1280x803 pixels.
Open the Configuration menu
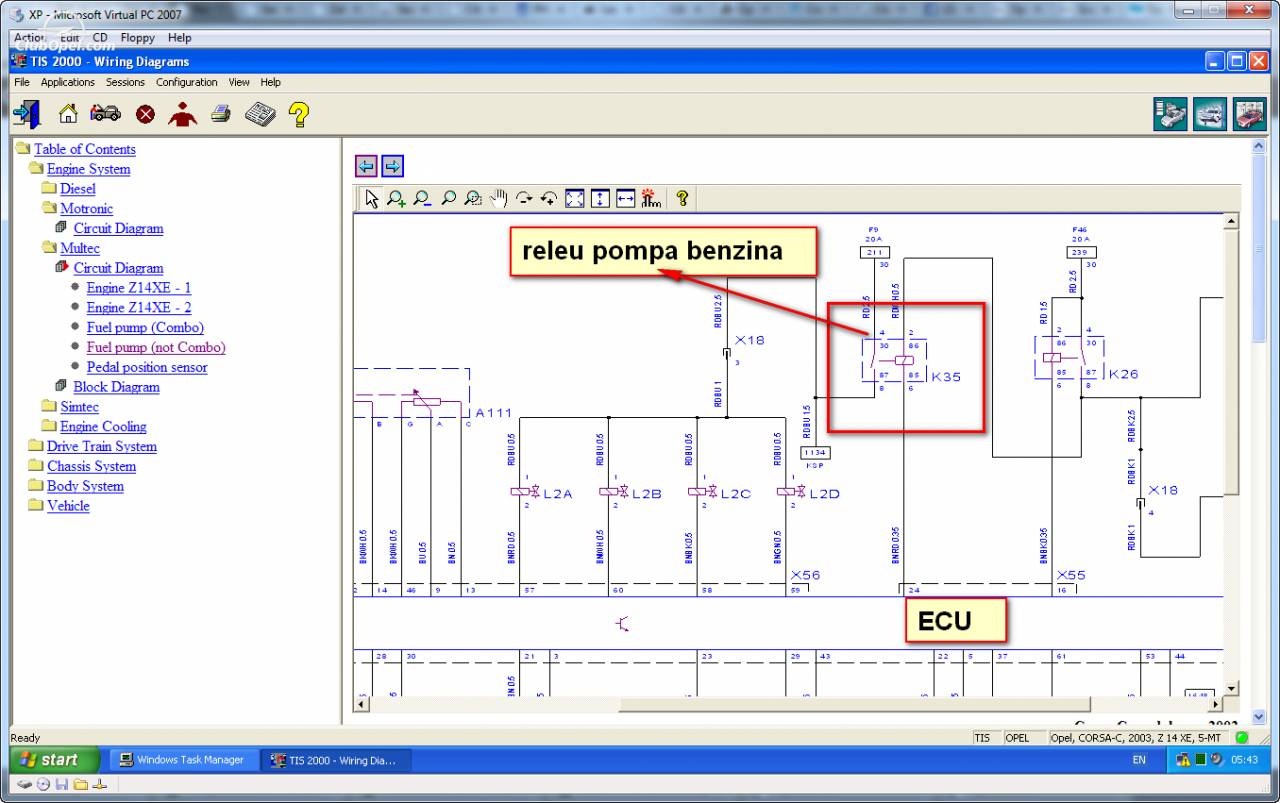pyautogui.click(x=187, y=82)
